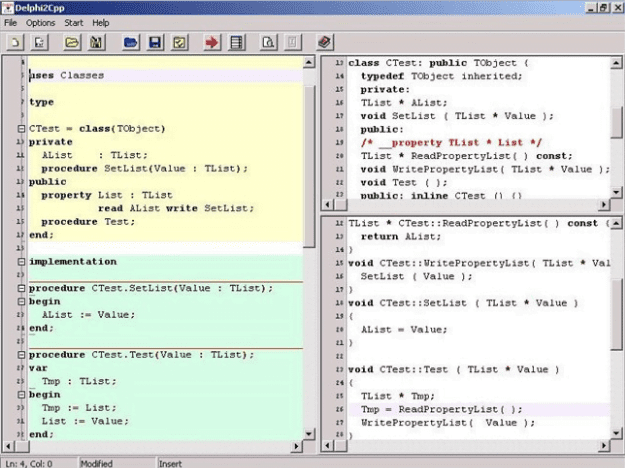
Task: Click scroll-right arrow of Delphi source pane
Action: (296, 446)
